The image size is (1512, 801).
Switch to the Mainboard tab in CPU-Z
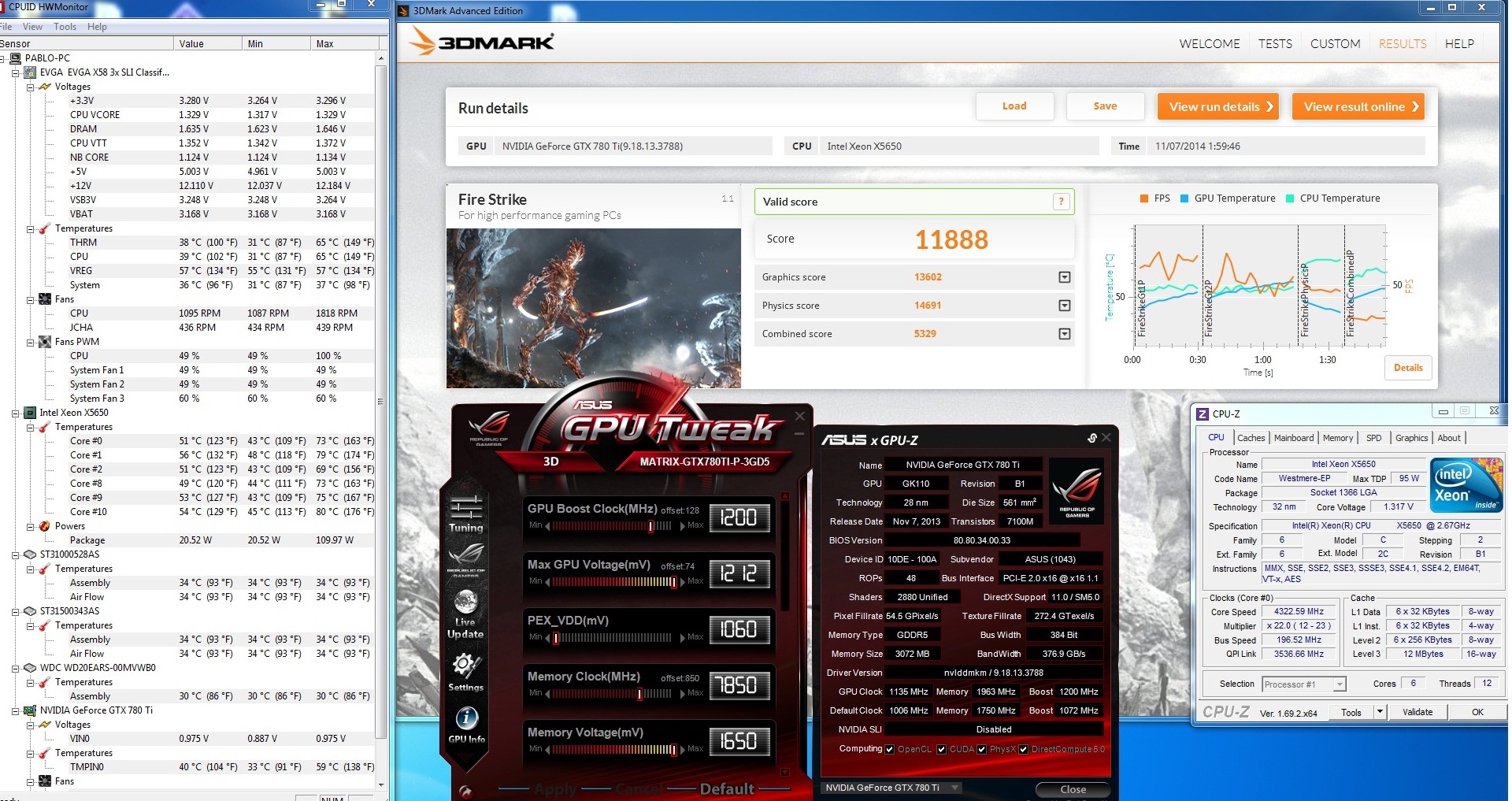pyautogui.click(x=1293, y=438)
